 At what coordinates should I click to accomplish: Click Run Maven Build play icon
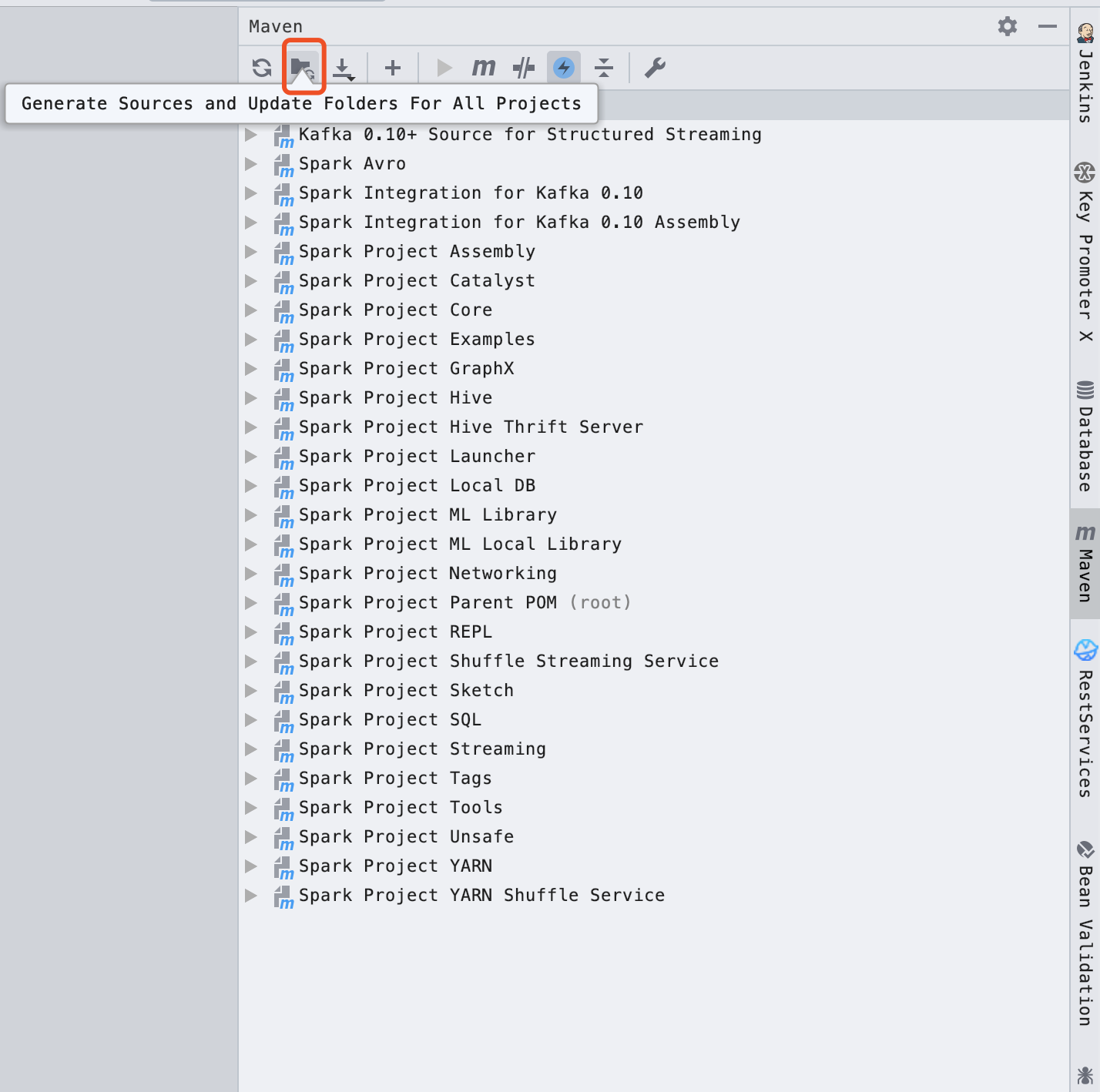pos(444,68)
